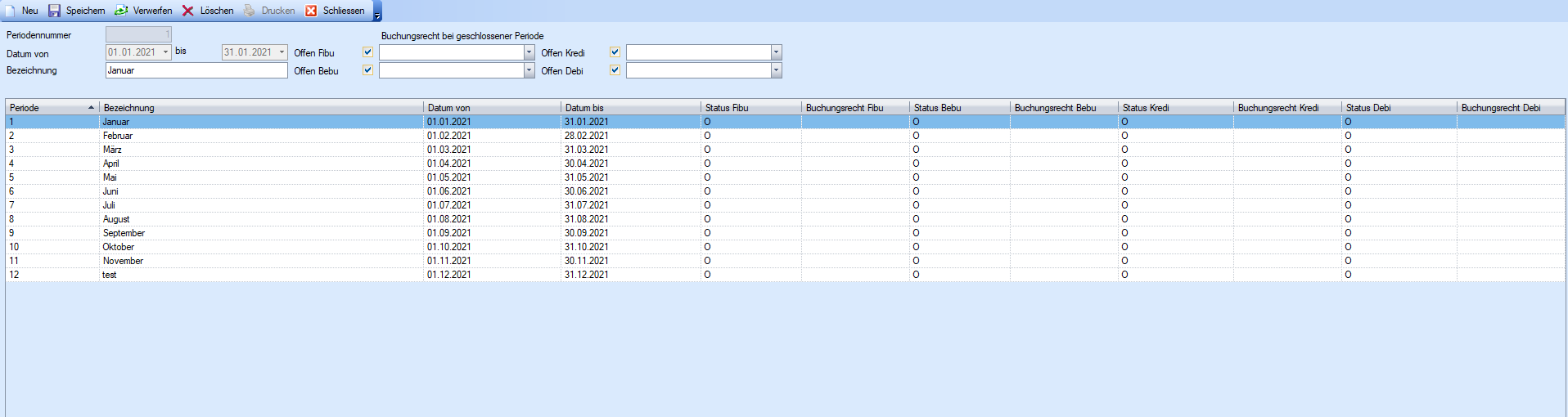The width and height of the screenshot is (1568, 417).
Task: Disable the Offen Kredi checkbox
Action: [615, 52]
